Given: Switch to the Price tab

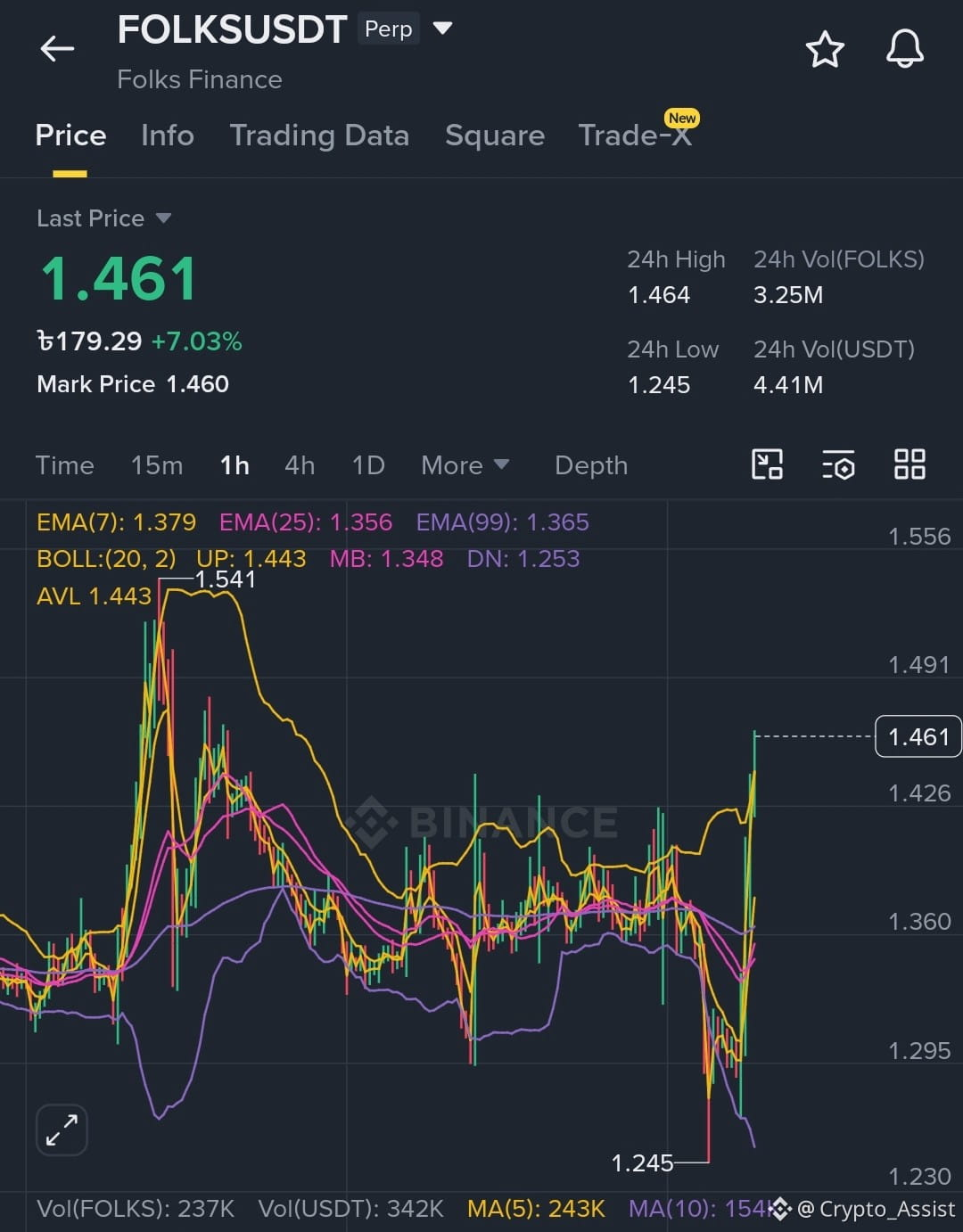Looking at the screenshot, I should coord(70,136).
